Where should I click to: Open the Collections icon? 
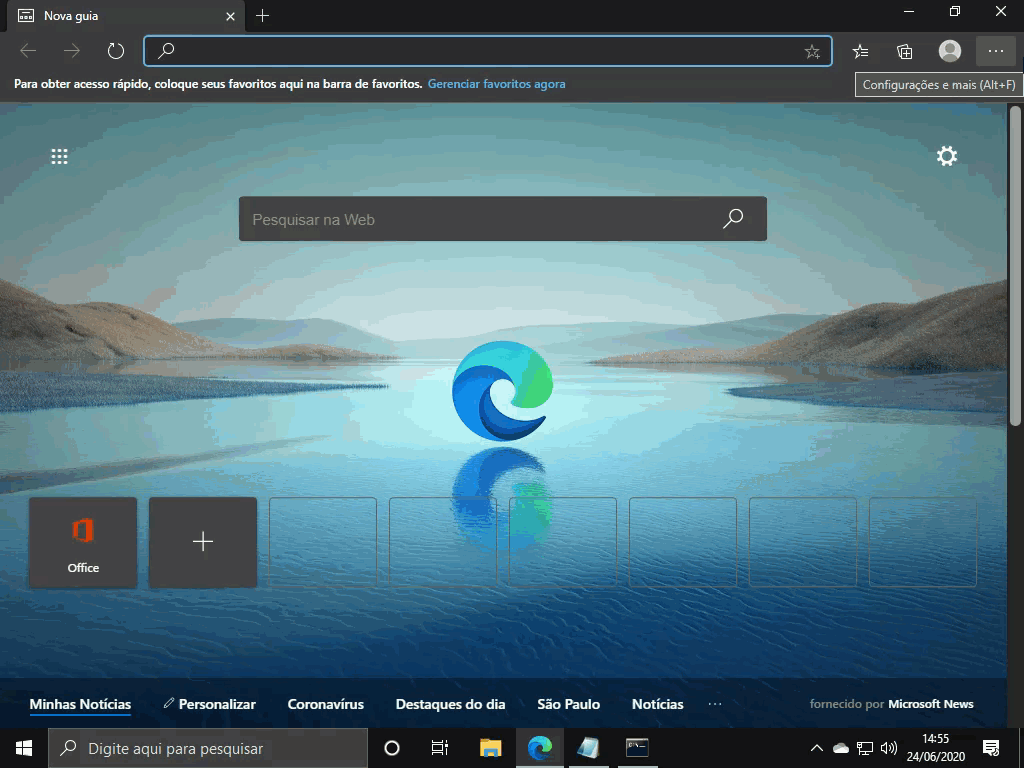pos(904,51)
